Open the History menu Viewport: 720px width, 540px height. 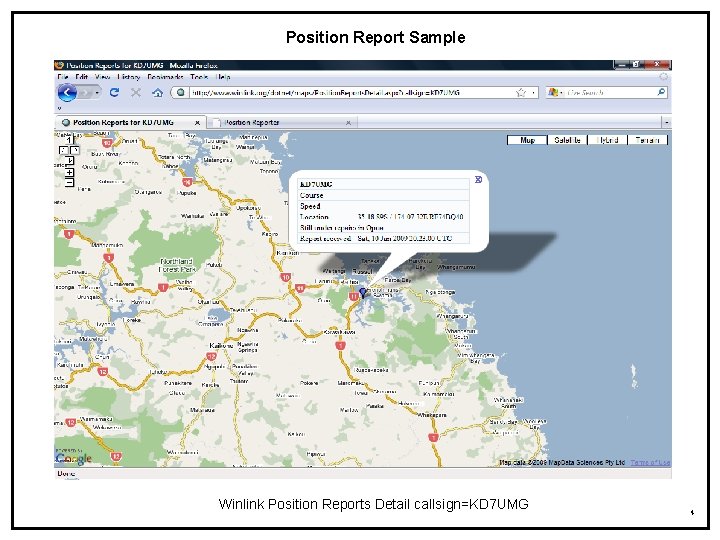(x=129, y=77)
